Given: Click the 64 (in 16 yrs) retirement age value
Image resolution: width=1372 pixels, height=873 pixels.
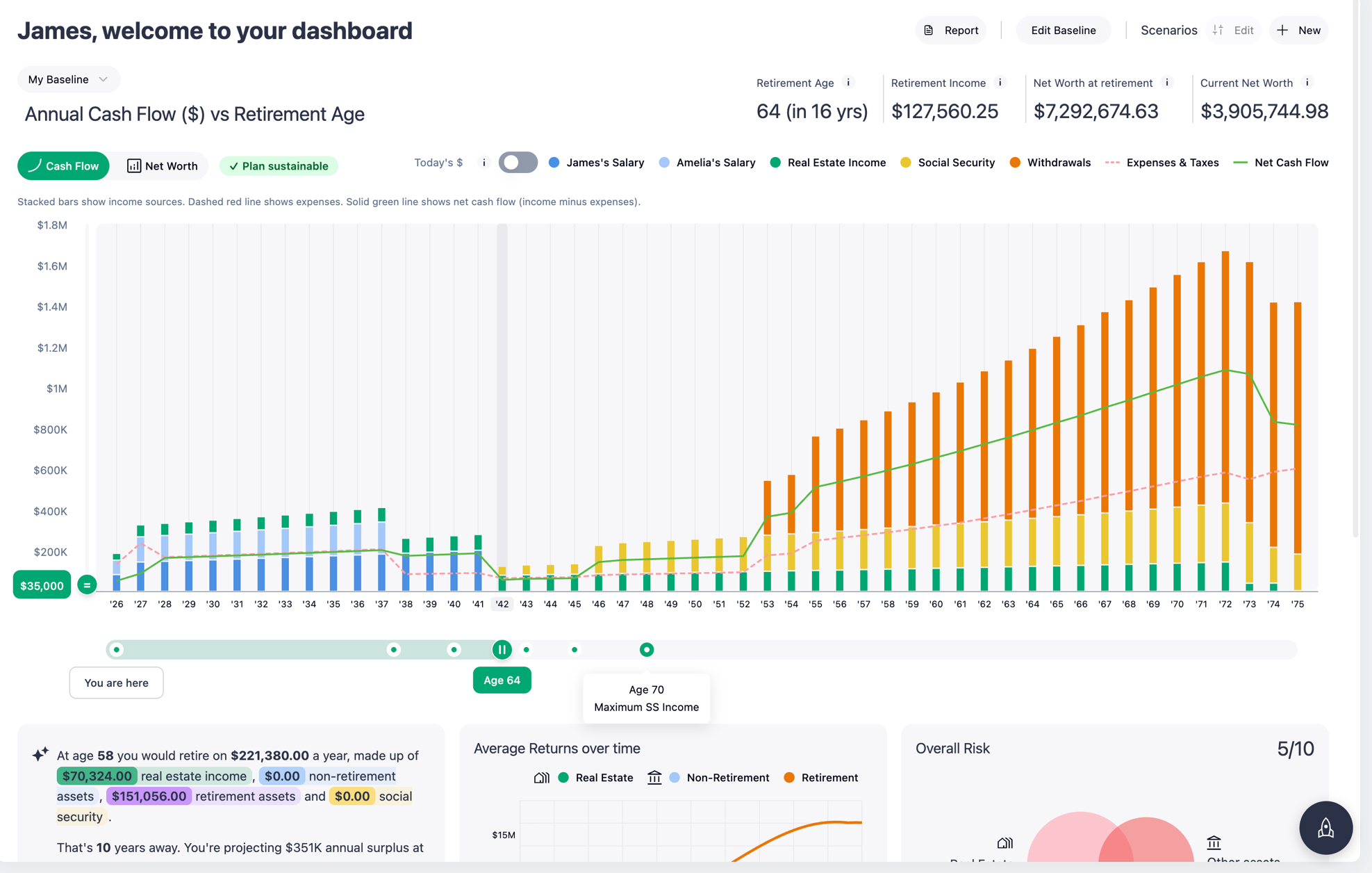Looking at the screenshot, I should [x=812, y=111].
